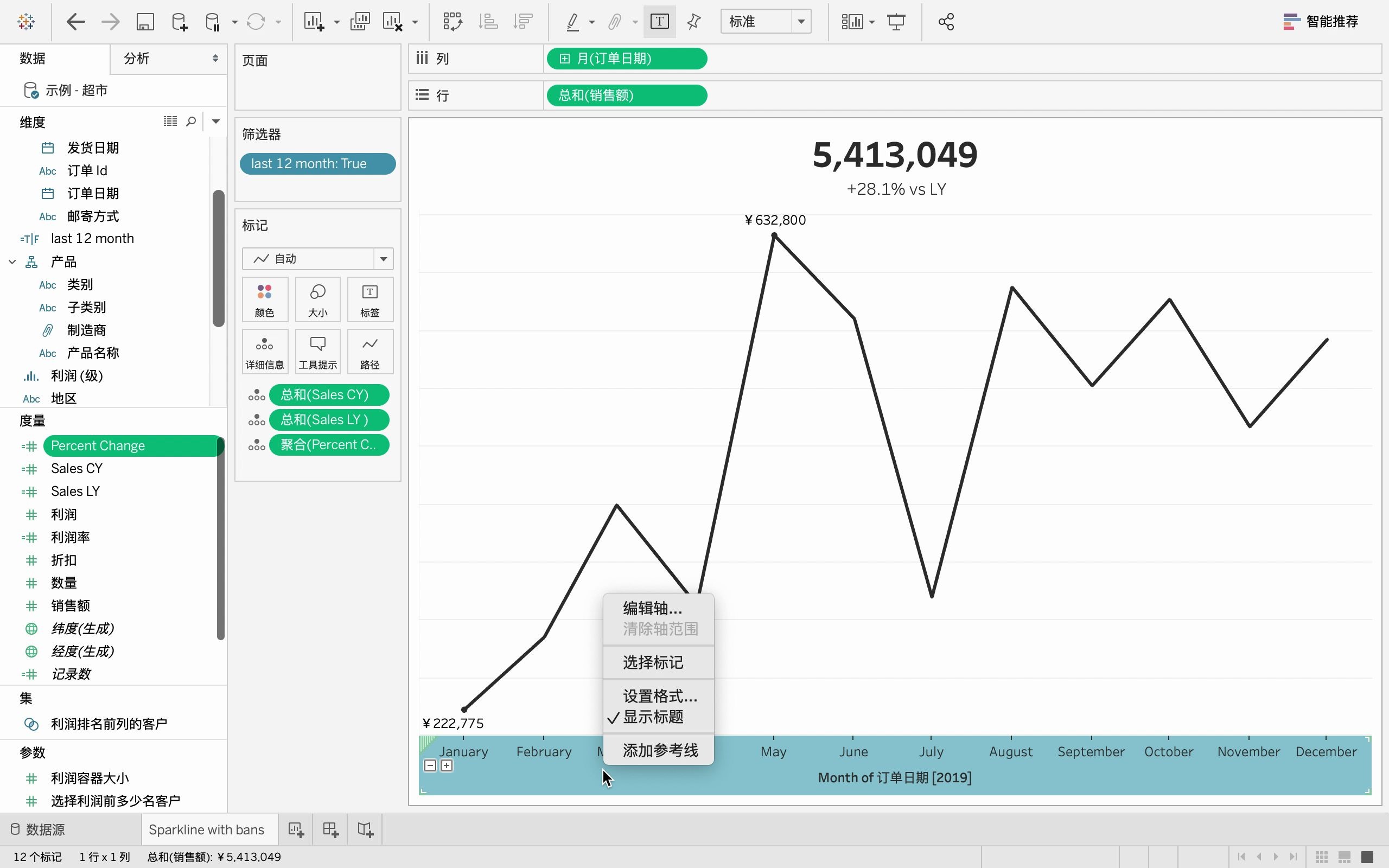This screenshot has width=1389, height=868.
Task: Click the Undo arrow in the toolbar
Action: (75, 21)
